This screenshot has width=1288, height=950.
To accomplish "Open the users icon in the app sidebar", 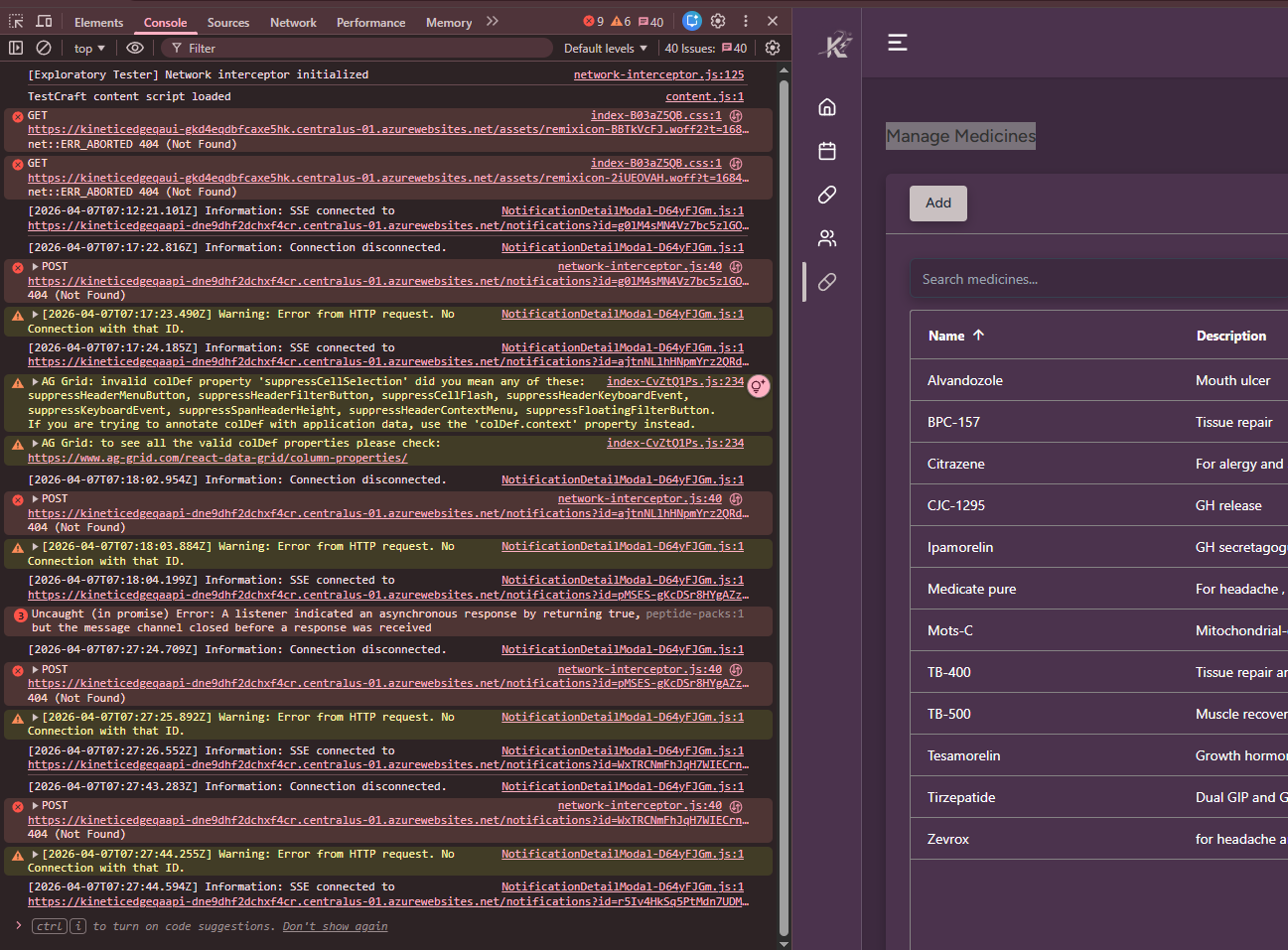I will coord(827,238).
